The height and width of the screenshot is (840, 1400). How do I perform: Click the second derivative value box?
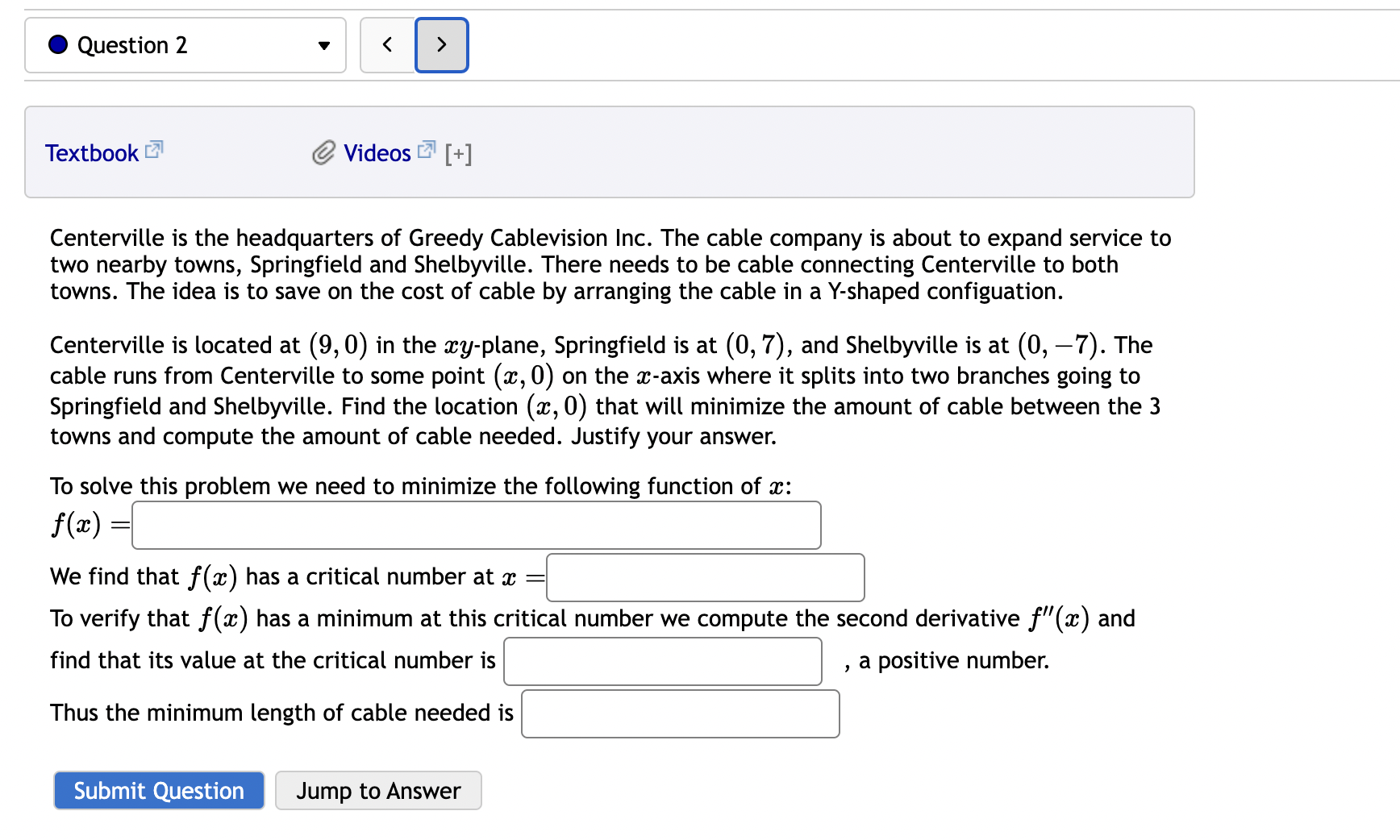click(662, 661)
